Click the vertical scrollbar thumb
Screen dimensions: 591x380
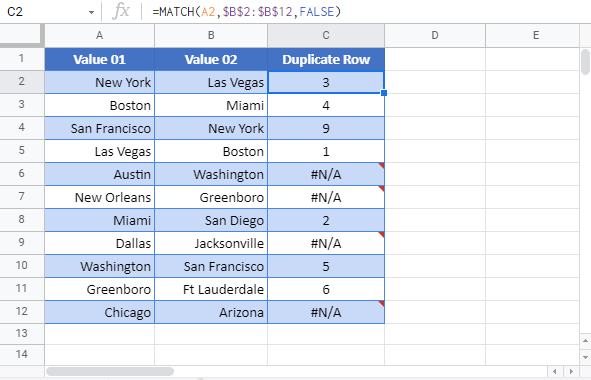coord(585,61)
